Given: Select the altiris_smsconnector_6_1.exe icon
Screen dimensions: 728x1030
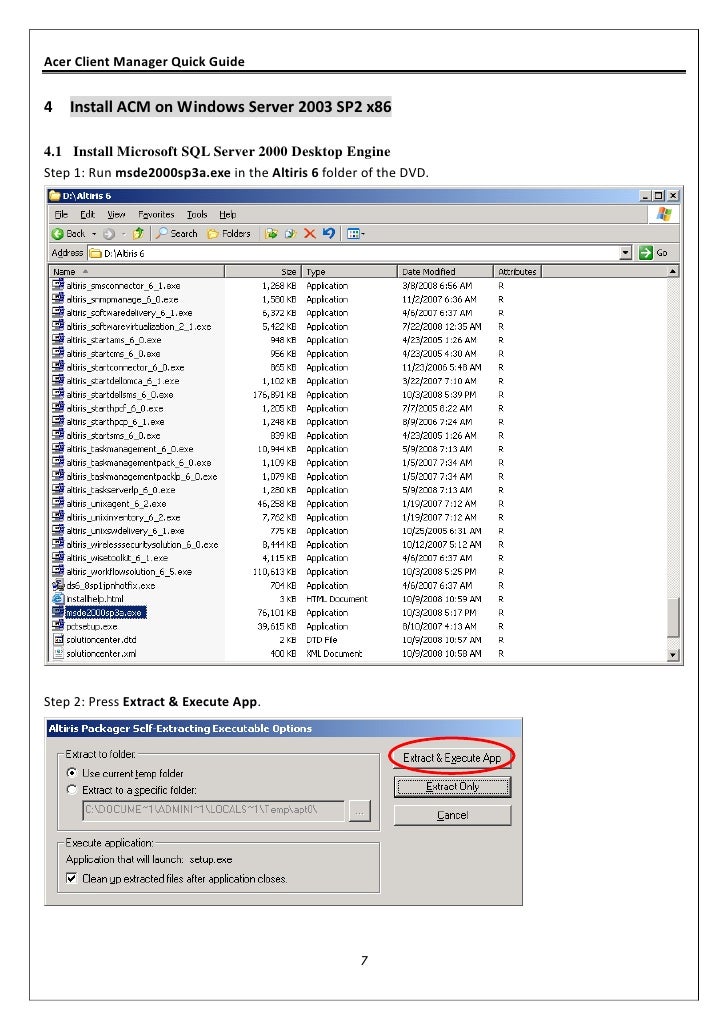Looking at the screenshot, I should click(x=58, y=286).
